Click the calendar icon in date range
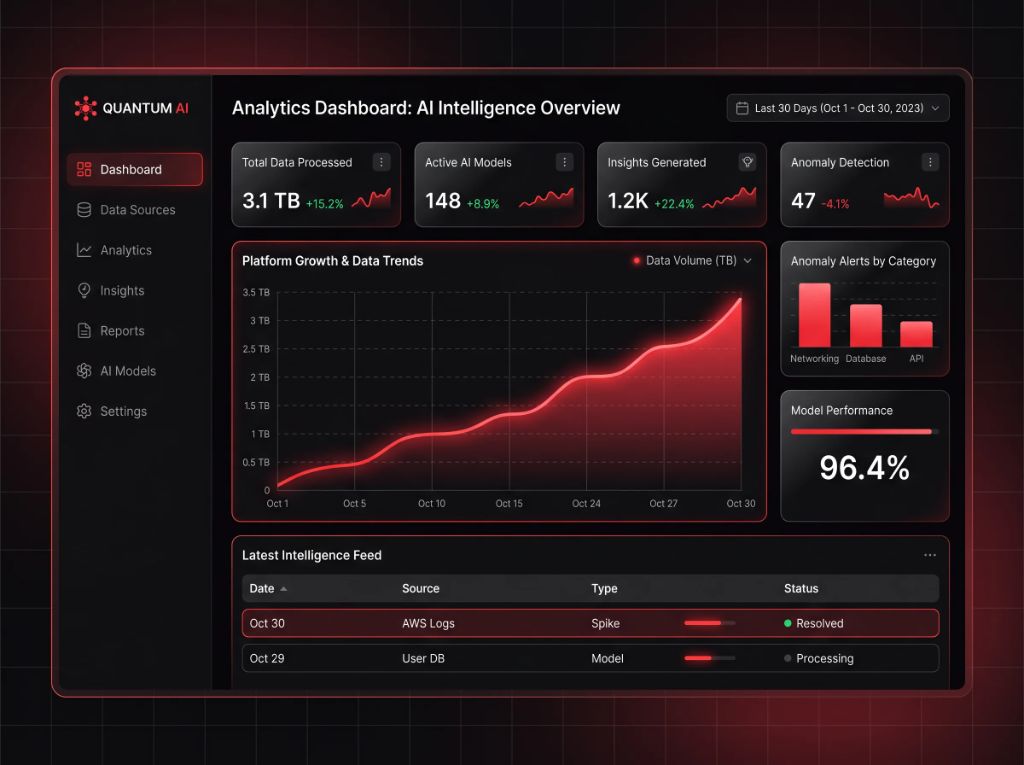This screenshot has height=765, width=1024. point(742,108)
